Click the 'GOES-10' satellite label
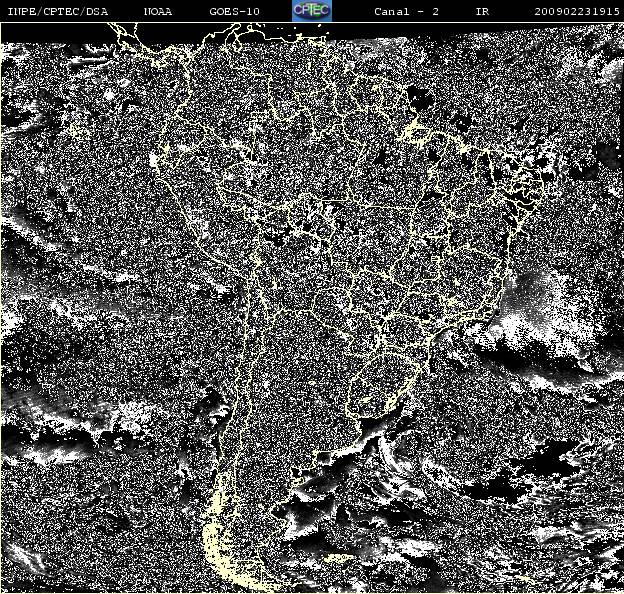This screenshot has width=624, height=594. [234, 11]
